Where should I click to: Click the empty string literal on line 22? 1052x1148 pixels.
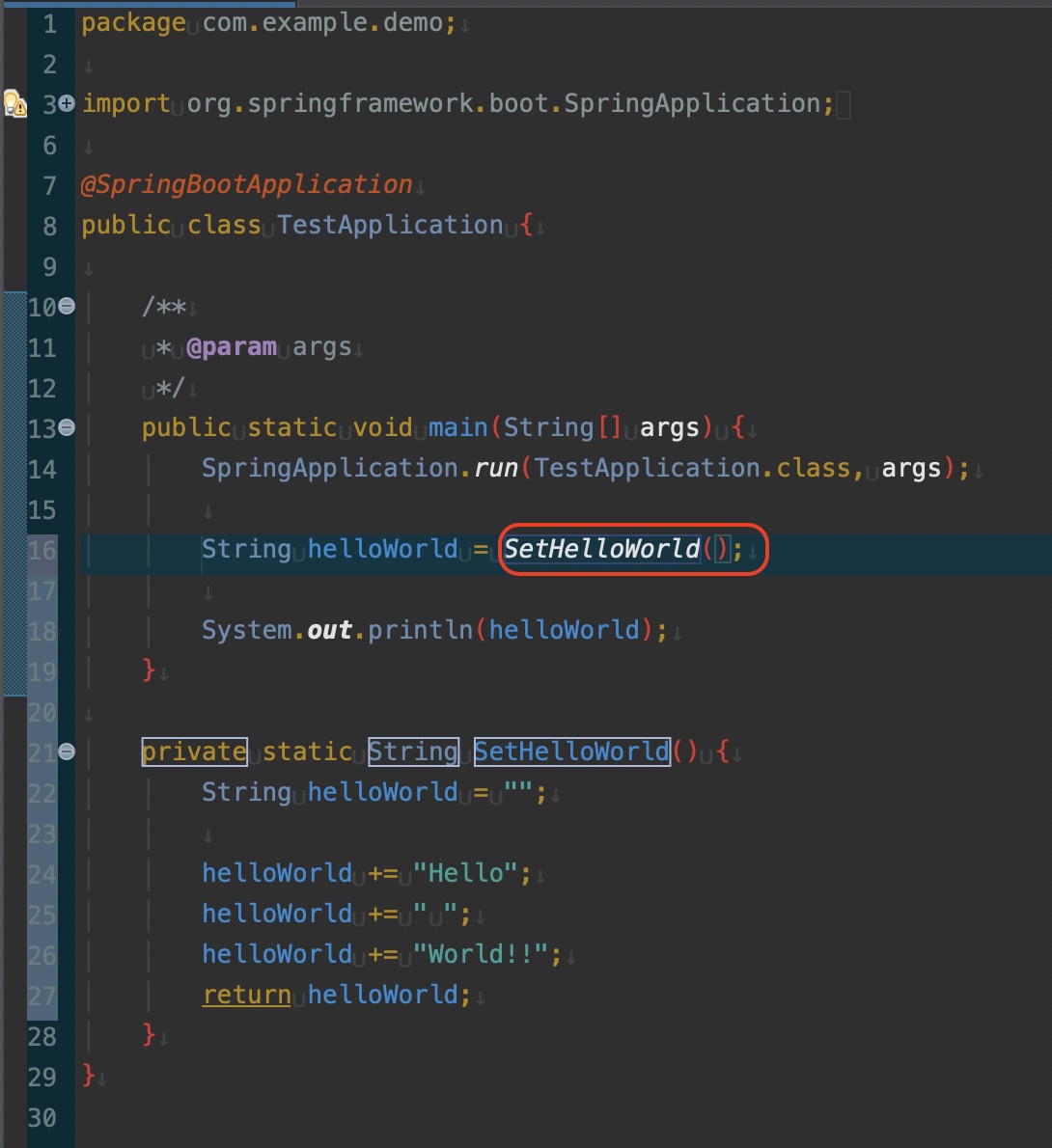click(518, 792)
